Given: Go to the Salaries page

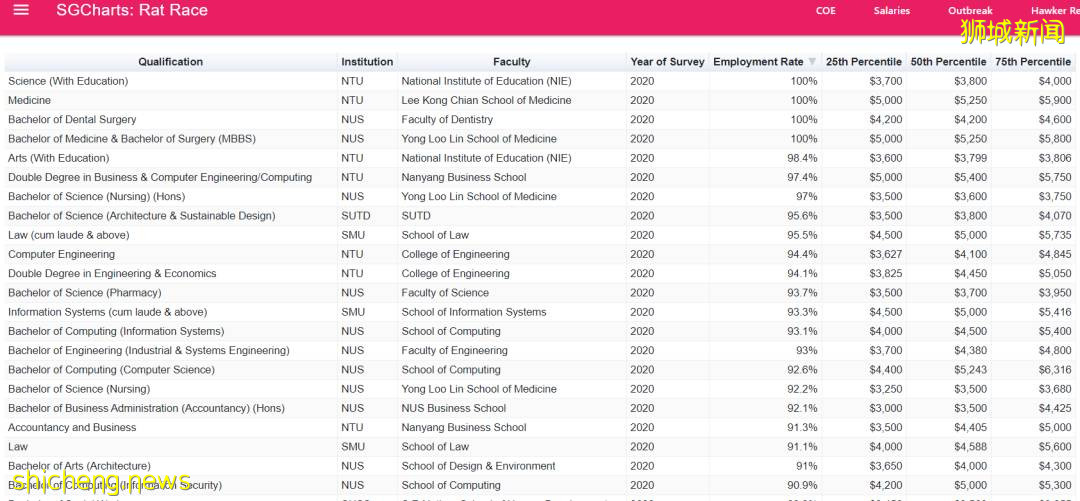Looking at the screenshot, I should point(891,11).
